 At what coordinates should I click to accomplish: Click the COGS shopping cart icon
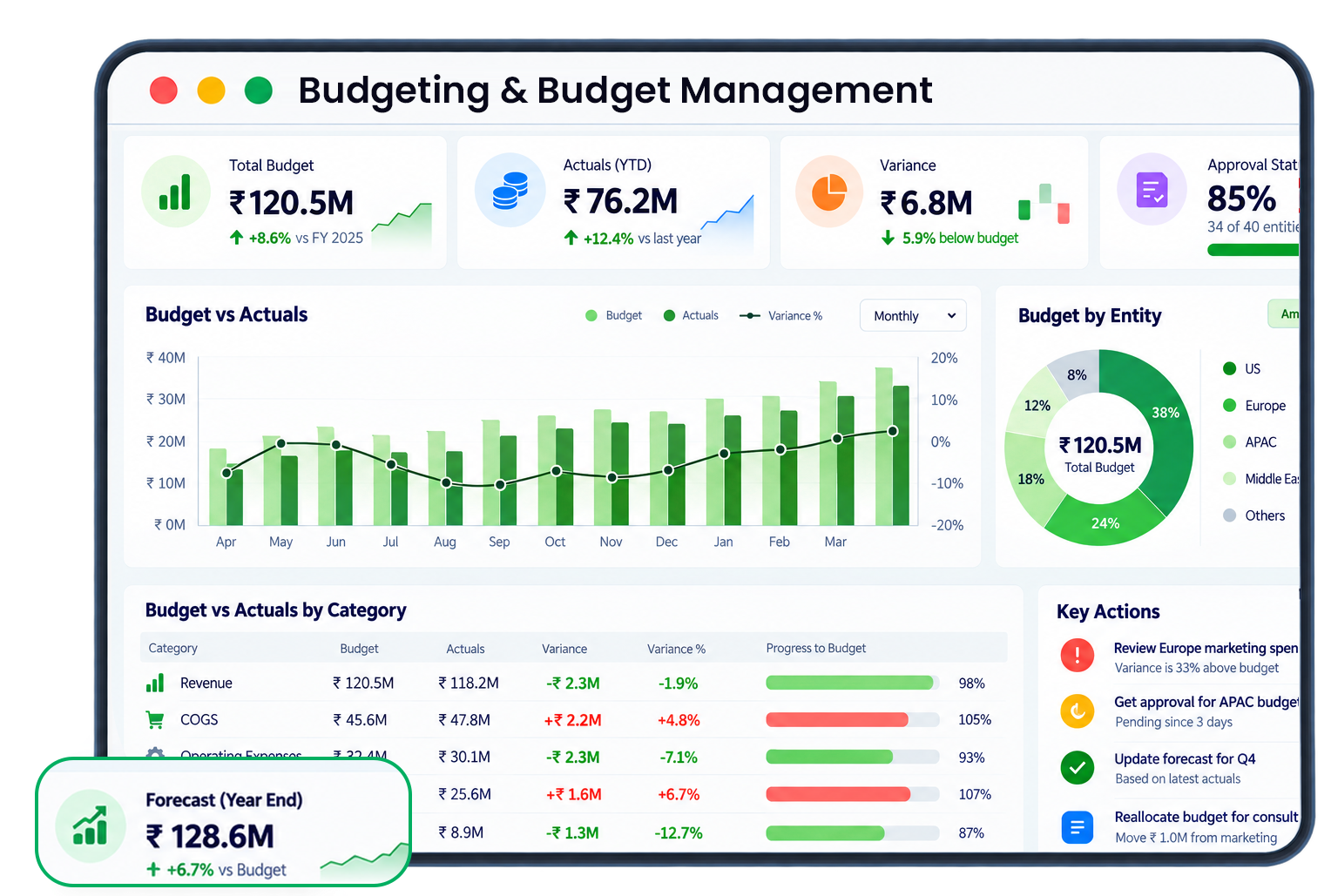pyautogui.click(x=155, y=720)
